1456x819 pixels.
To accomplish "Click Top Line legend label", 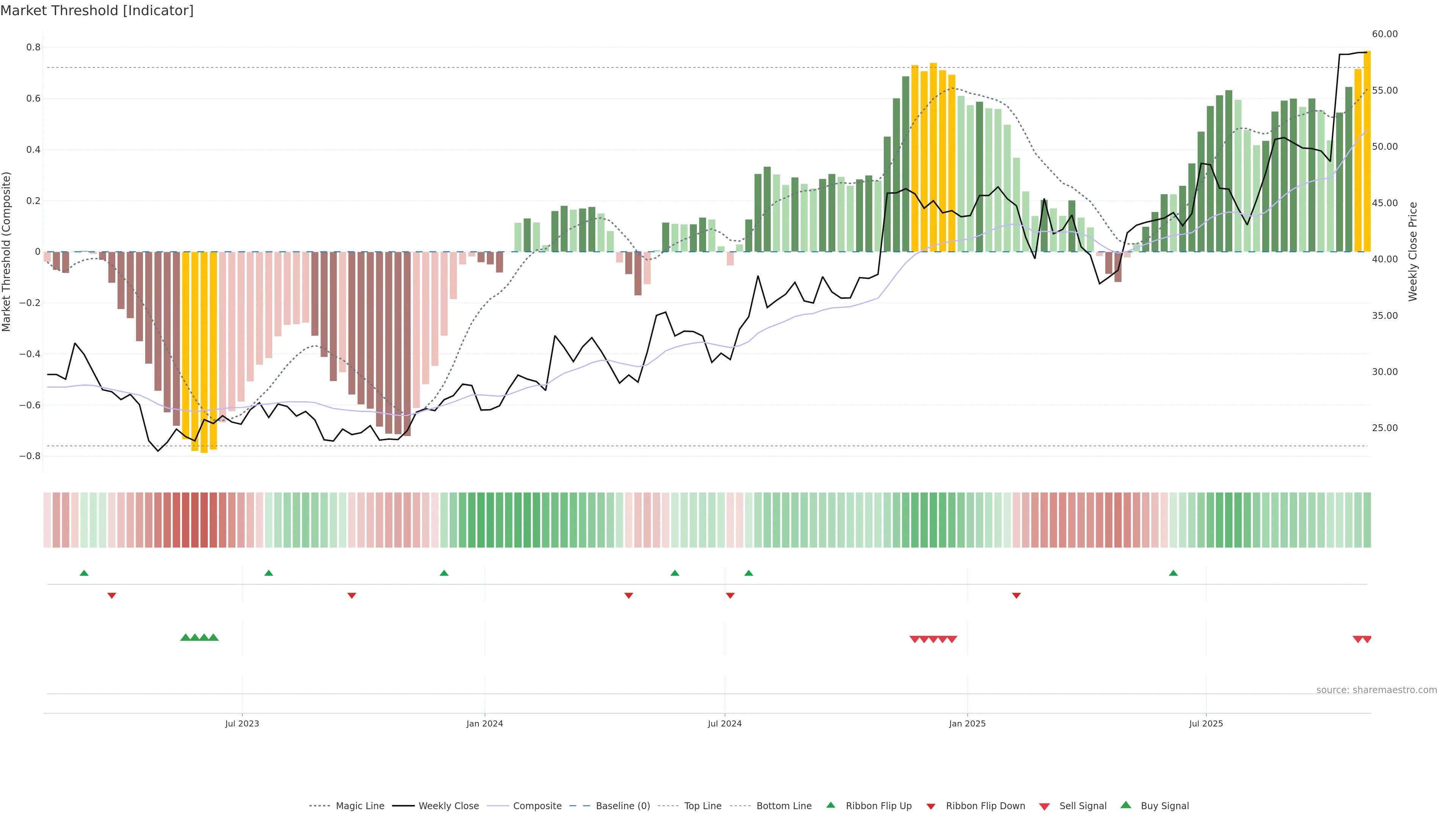I will [x=703, y=806].
